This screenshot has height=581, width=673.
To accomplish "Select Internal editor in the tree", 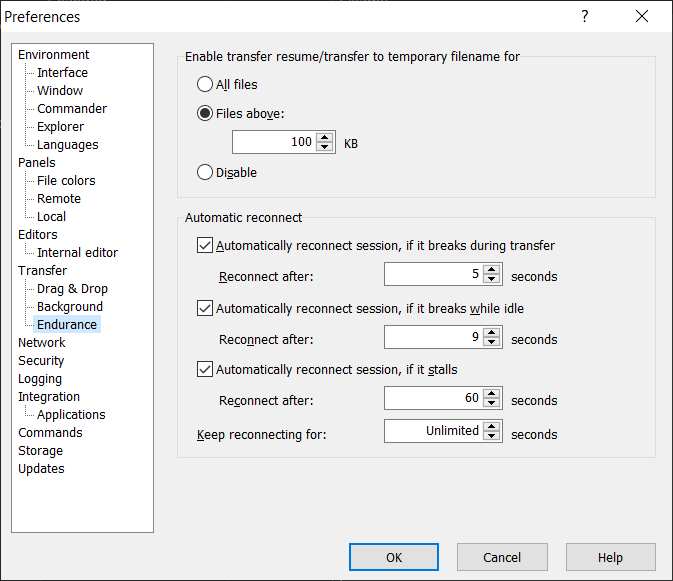I will [x=77, y=252].
